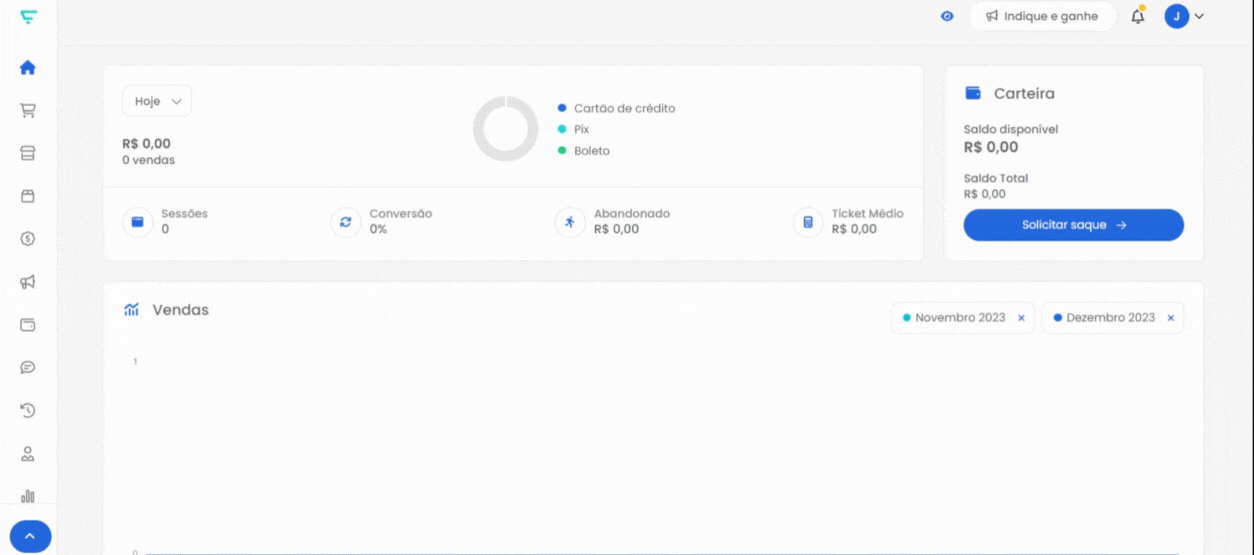This screenshot has width=1254, height=555.
Task: Click the payment methods donut chart
Action: pyautogui.click(x=506, y=129)
